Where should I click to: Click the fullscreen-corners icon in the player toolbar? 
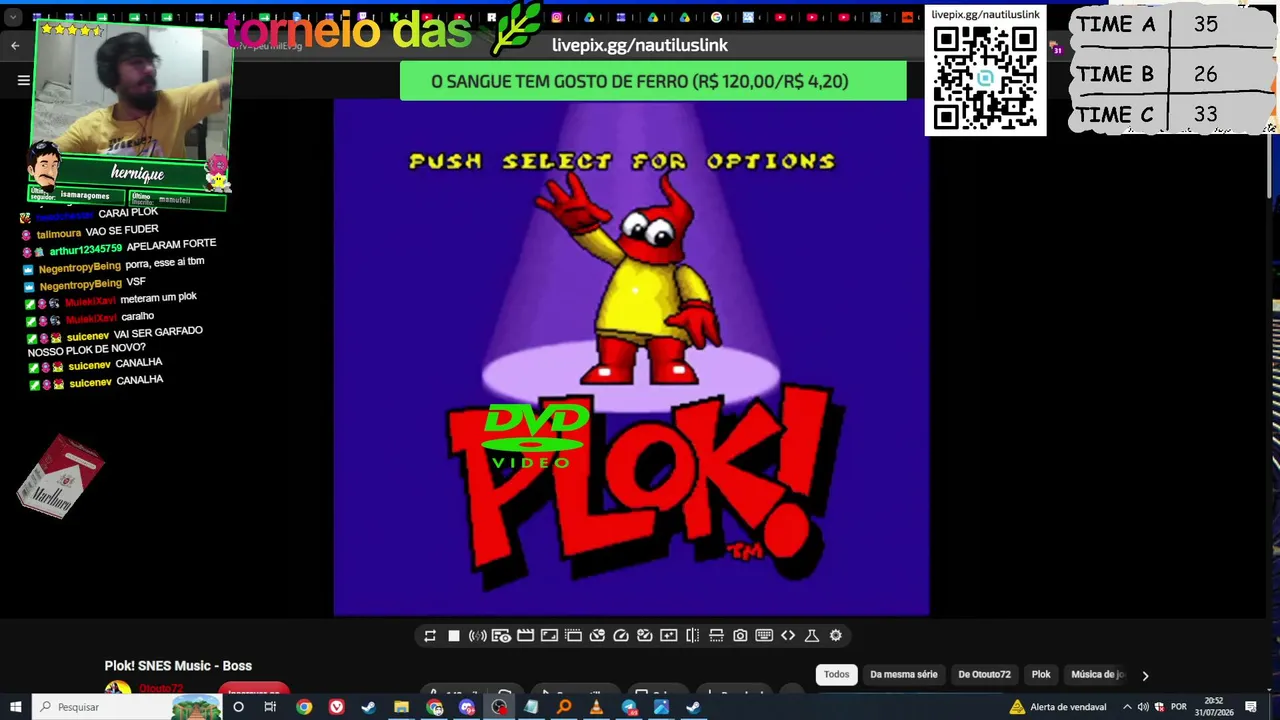549,636
